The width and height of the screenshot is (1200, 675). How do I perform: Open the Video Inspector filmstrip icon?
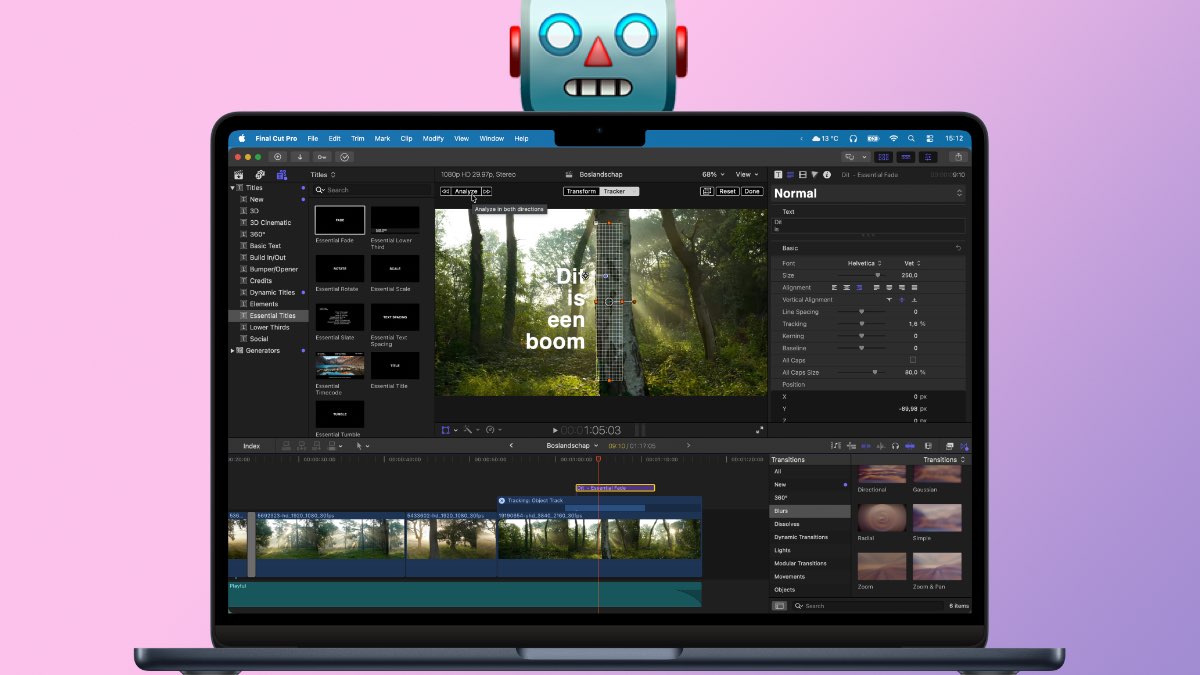(x=803, y=174)
